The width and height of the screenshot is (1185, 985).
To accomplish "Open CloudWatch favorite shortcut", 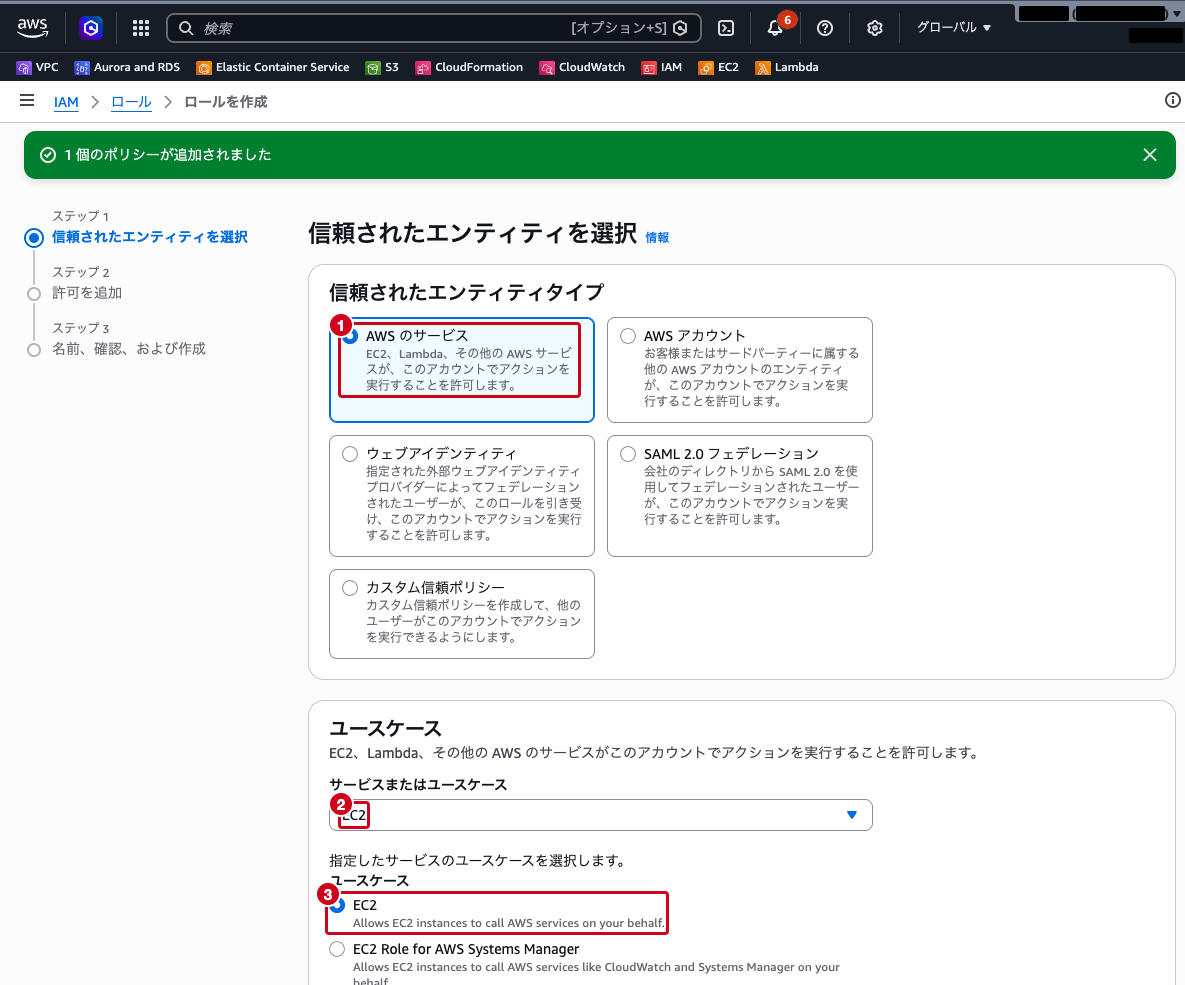I will 582,67.
